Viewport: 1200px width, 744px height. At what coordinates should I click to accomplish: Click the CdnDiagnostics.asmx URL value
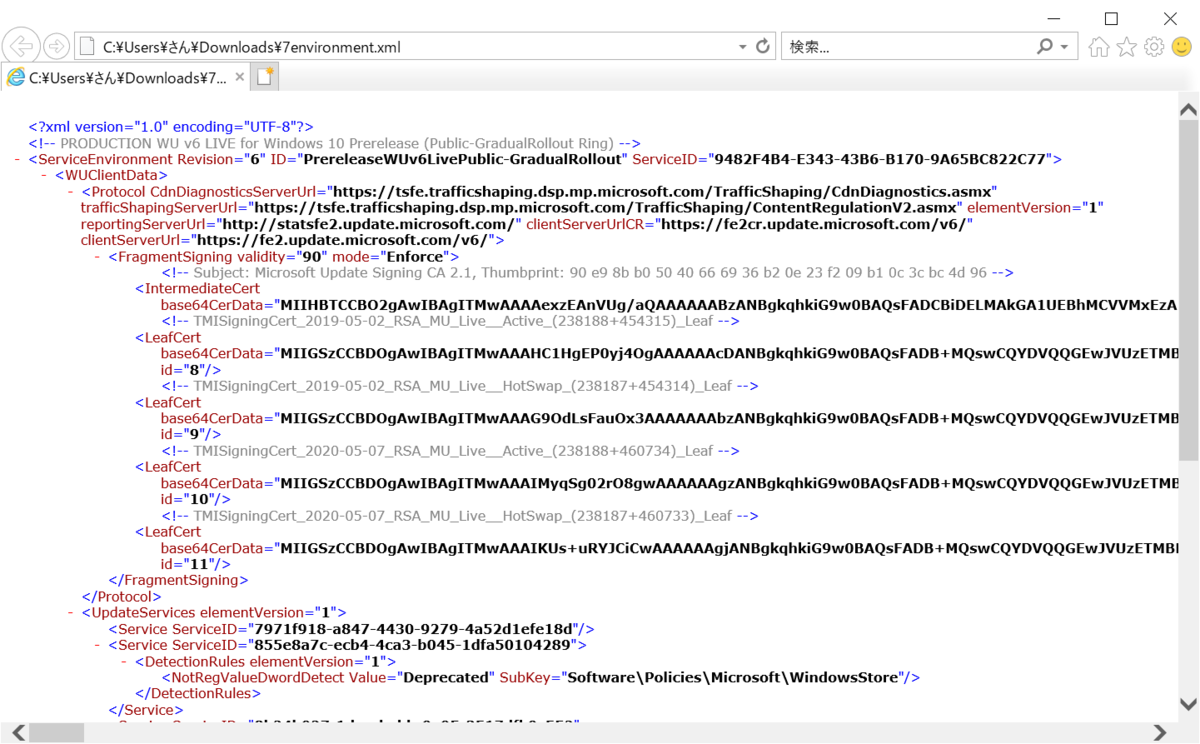coord(663,191)
